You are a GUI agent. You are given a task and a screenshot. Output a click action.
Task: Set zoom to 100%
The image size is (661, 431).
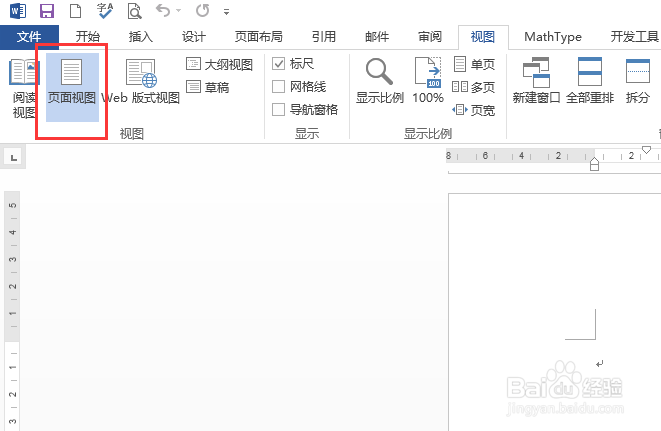(428, 81)
